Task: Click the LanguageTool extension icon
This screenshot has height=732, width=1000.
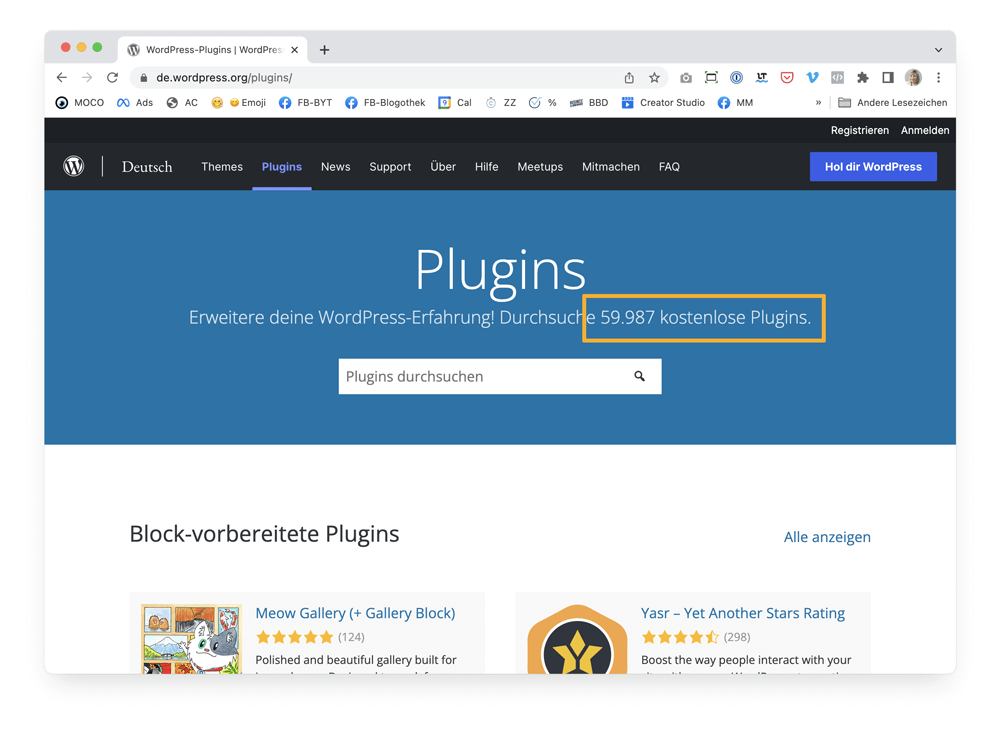Action: [x=761, y=78]
